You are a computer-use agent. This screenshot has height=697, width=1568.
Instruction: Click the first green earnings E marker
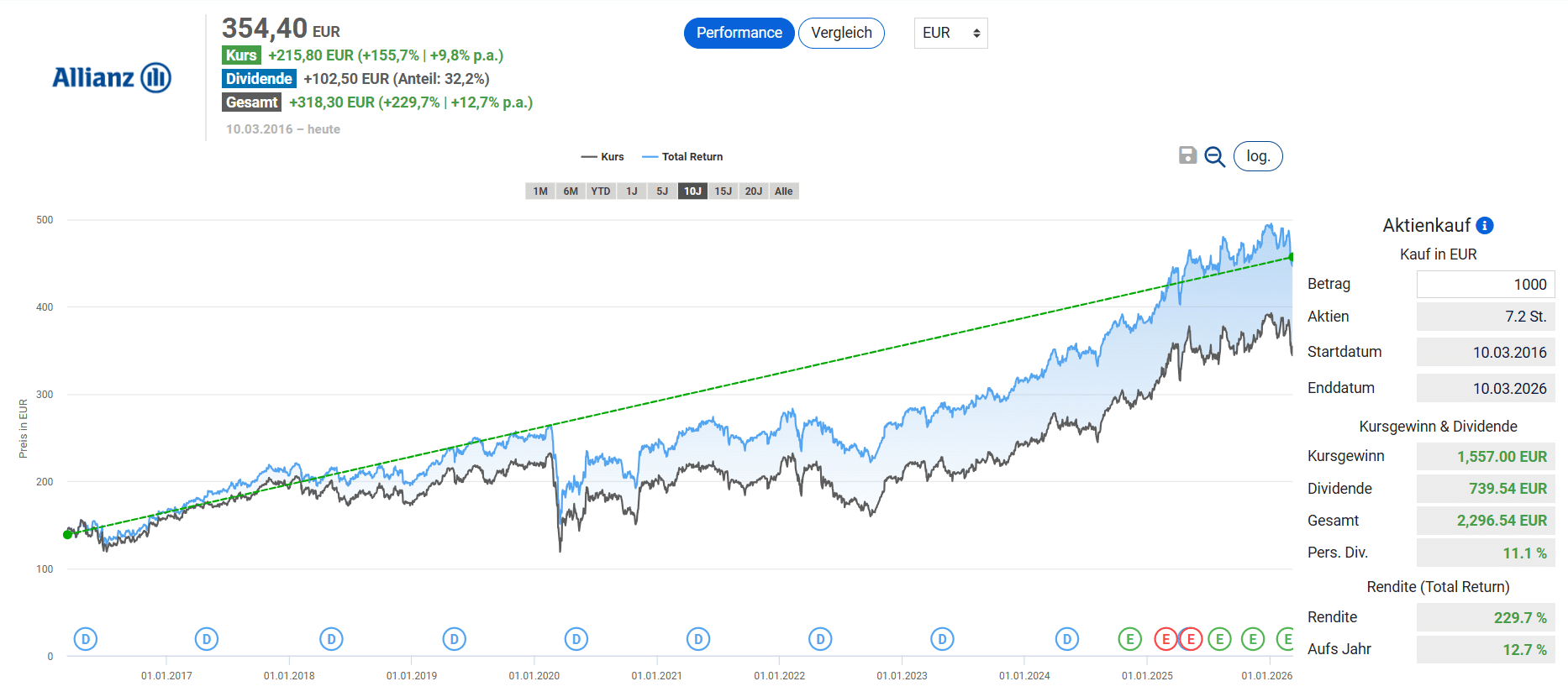(1130, 639)
